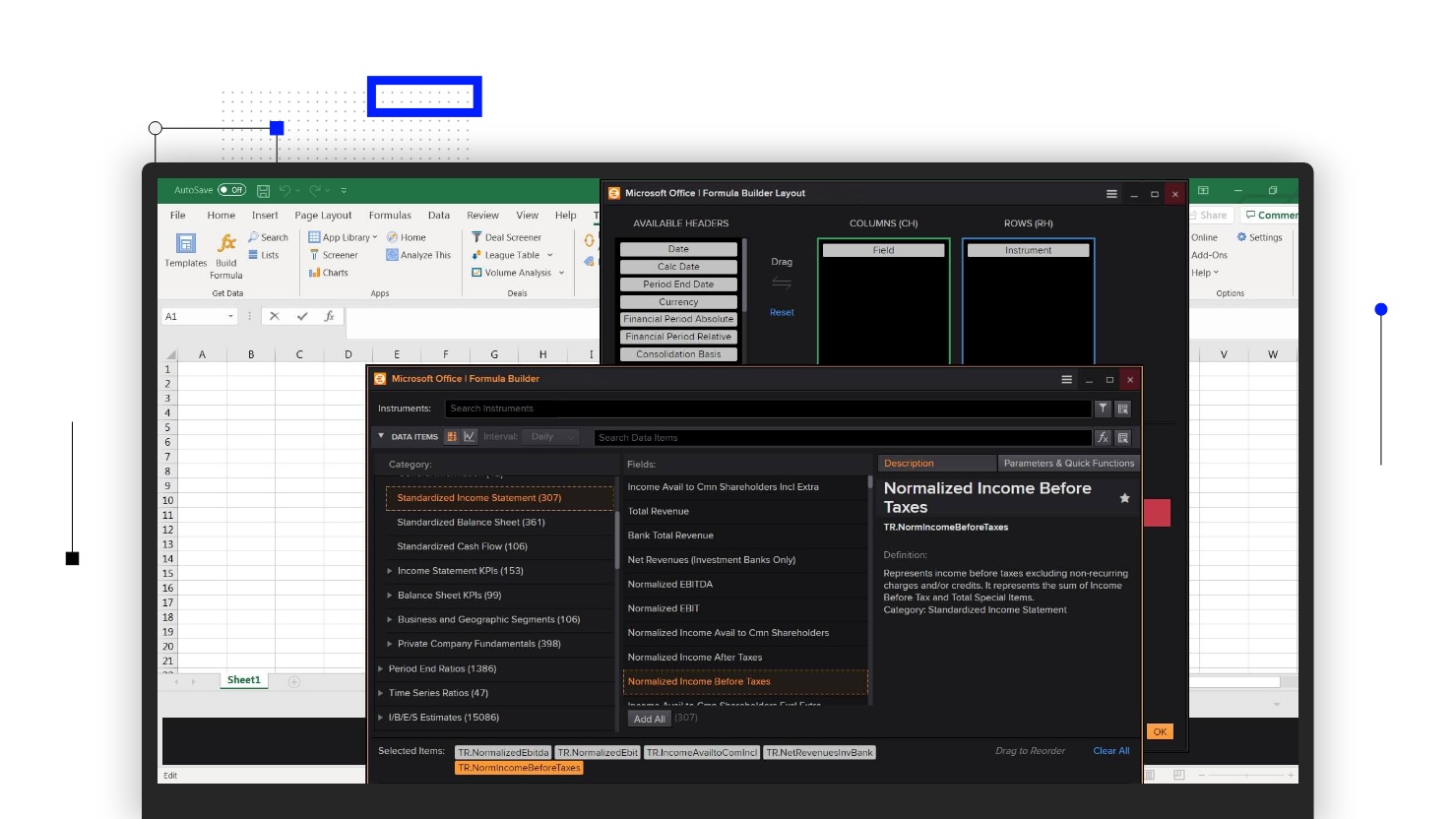The image size is (1456, 819).
Task: Click the Search Data Items input field
Action: 843,437
